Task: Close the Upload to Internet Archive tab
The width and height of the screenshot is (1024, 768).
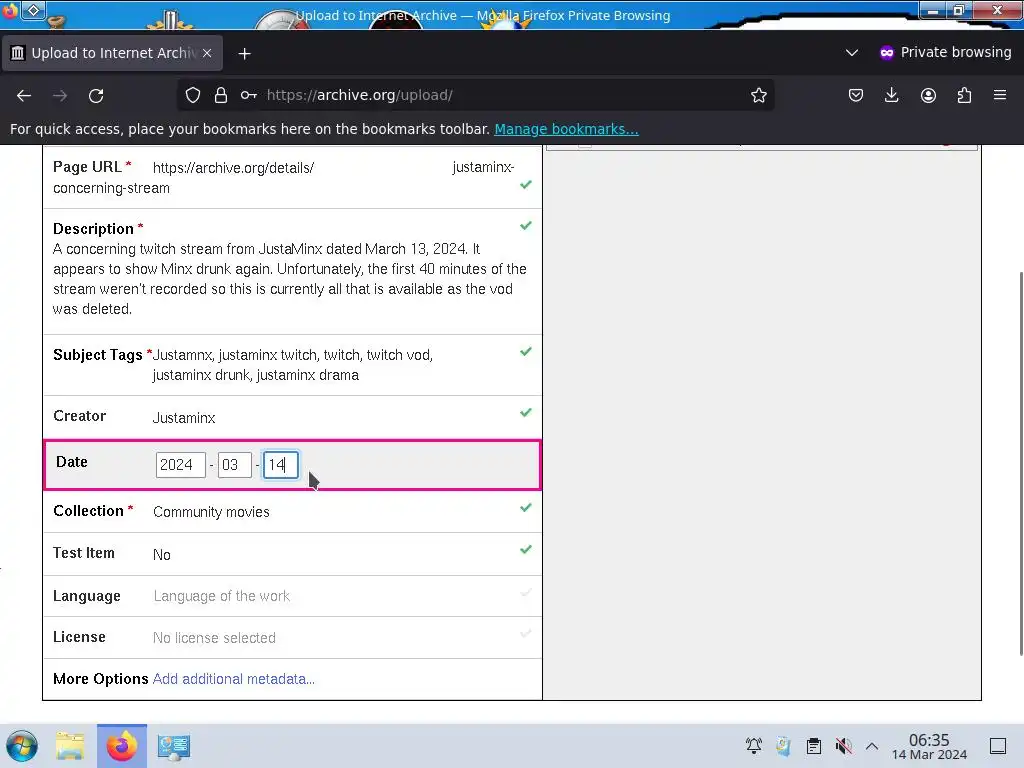Action: pyautogui.click(x=207, y=53)
